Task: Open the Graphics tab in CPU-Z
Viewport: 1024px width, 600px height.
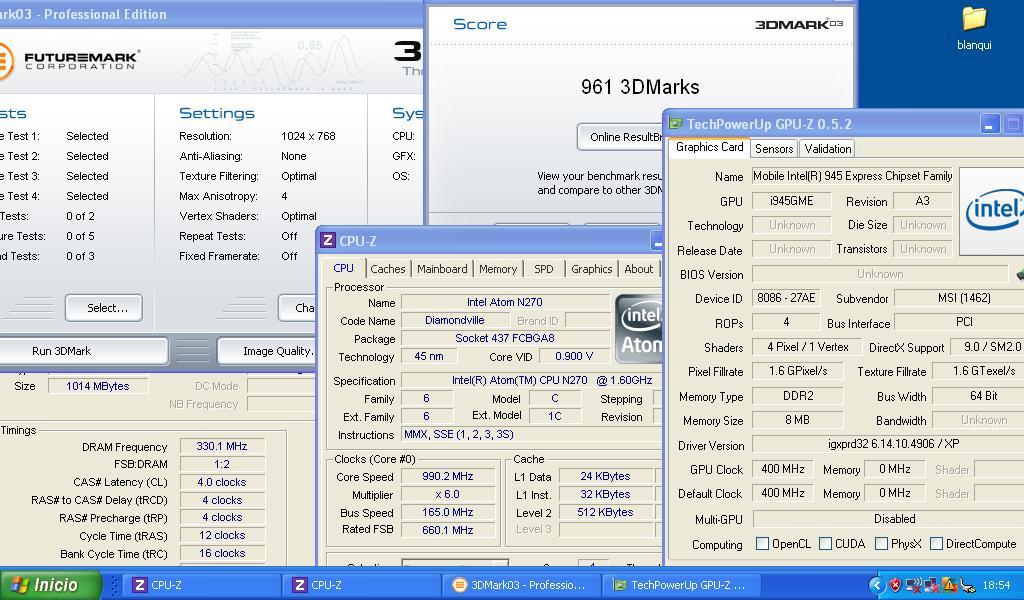Action: coord(592,269)
